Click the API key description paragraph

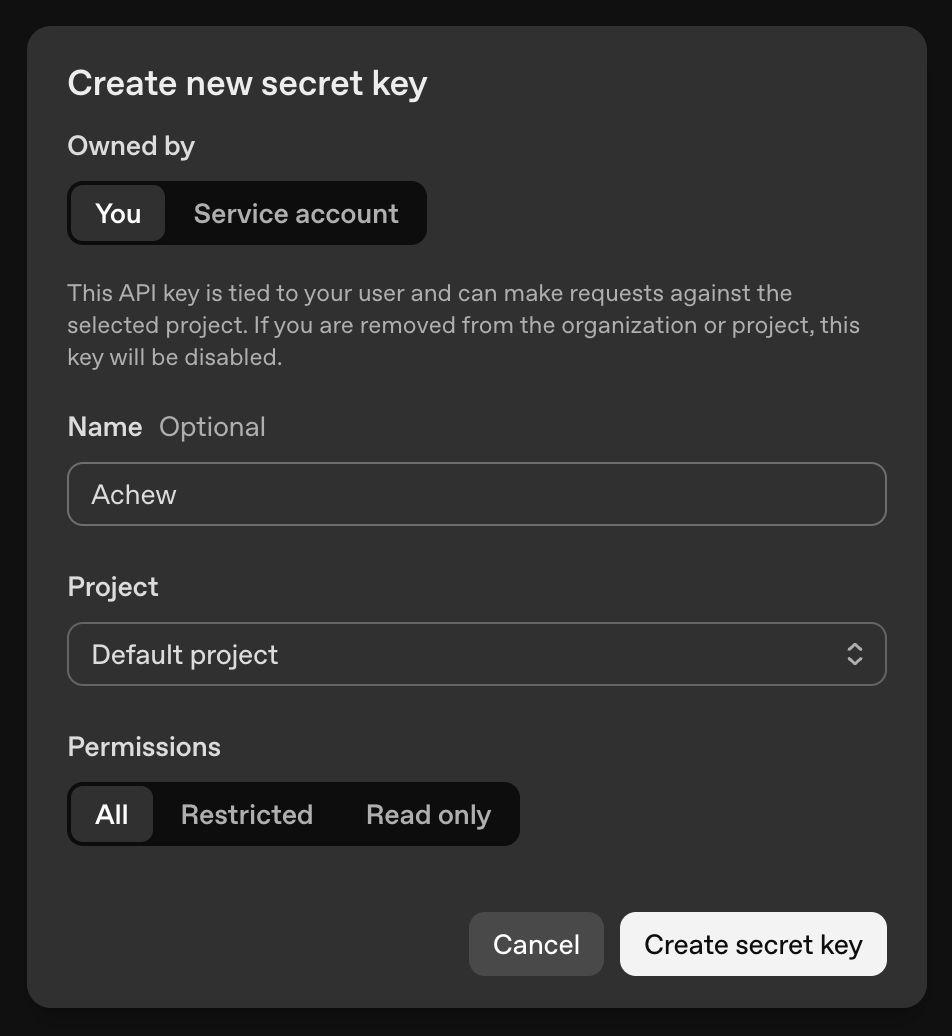(x=463, y=325)
